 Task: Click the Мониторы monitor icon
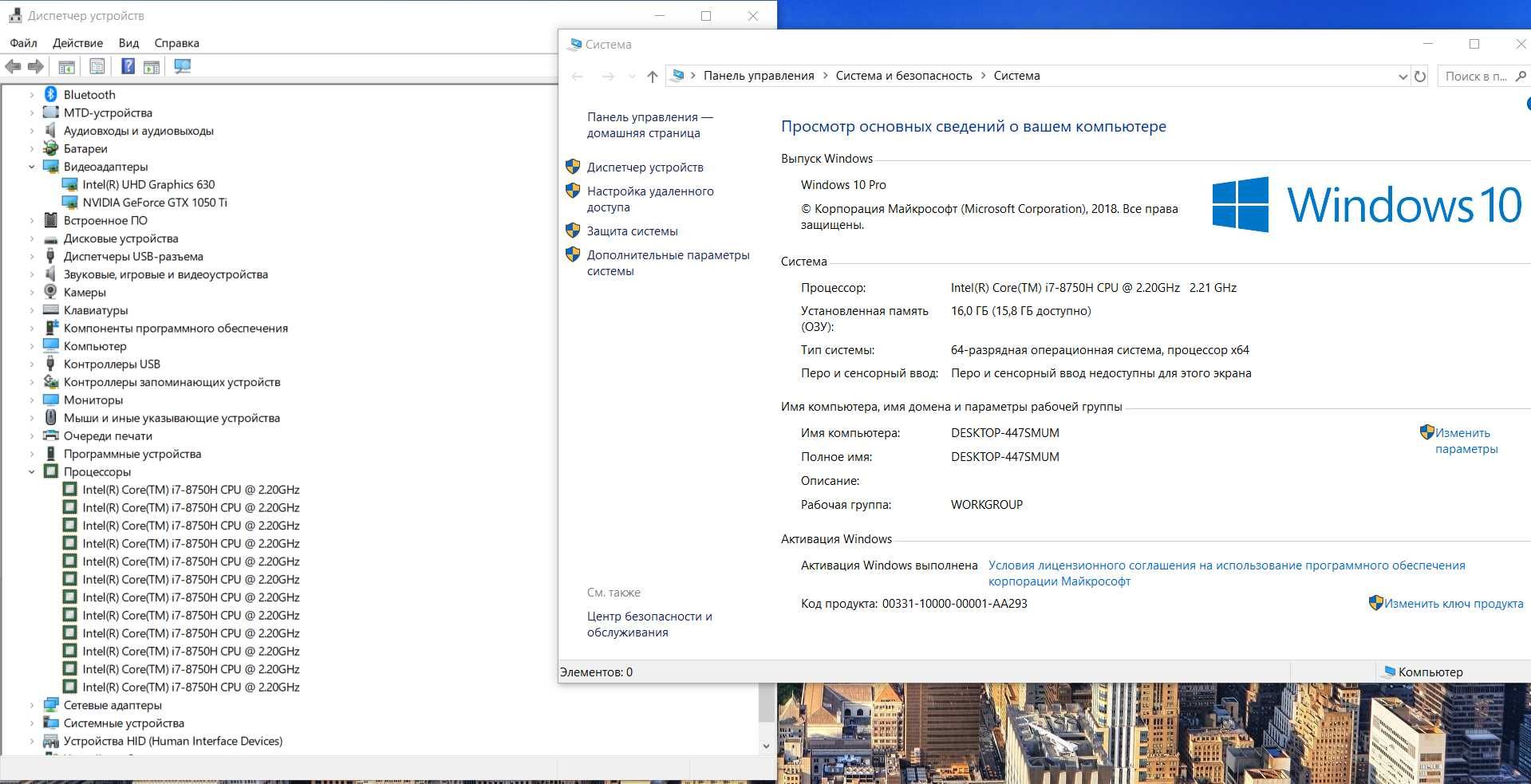(51, 400)
